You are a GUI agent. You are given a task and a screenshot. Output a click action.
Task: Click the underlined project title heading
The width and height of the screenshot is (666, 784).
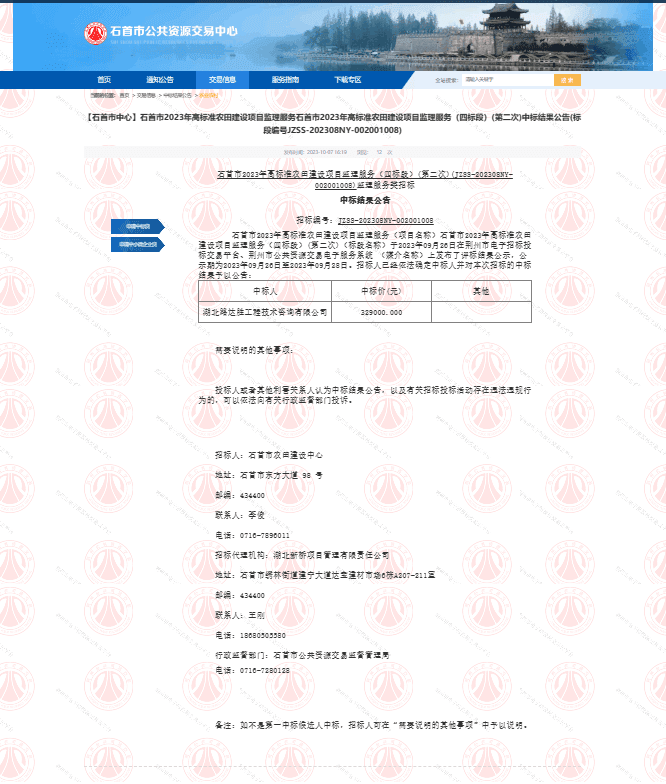pyautogui.click(x=364, y=179)
